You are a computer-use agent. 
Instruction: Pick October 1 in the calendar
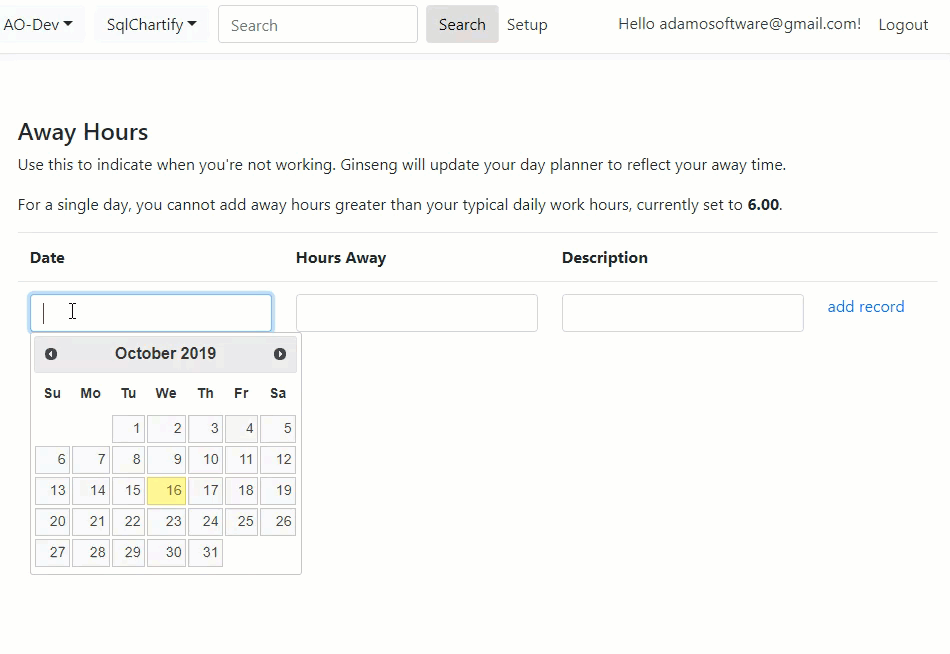129,429
